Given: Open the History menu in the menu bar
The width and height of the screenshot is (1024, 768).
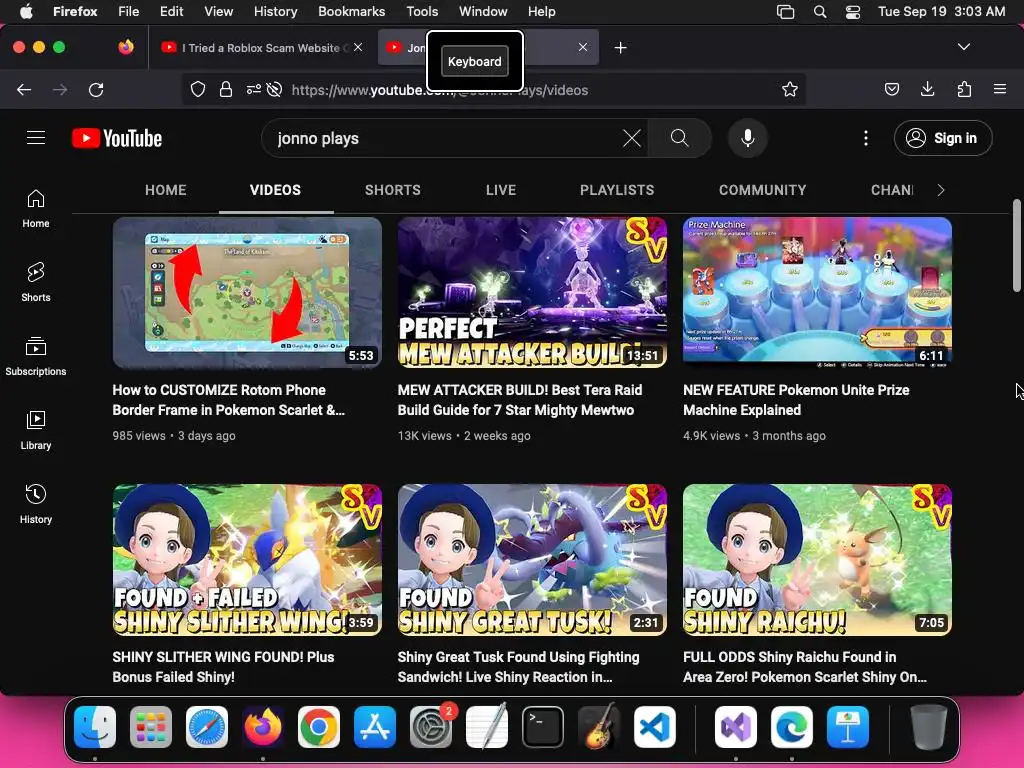Looking at the screenshot, I should coord(276,12).
